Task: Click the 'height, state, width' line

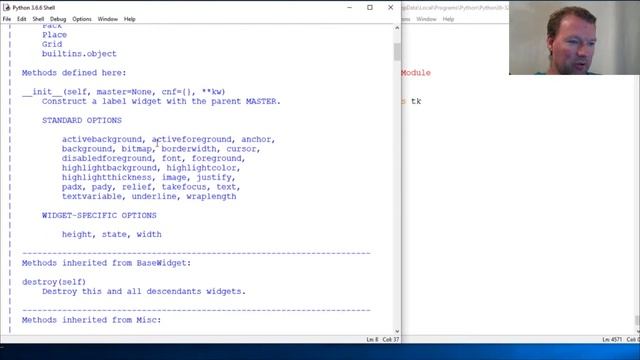Action: click(x=112, y=234)
